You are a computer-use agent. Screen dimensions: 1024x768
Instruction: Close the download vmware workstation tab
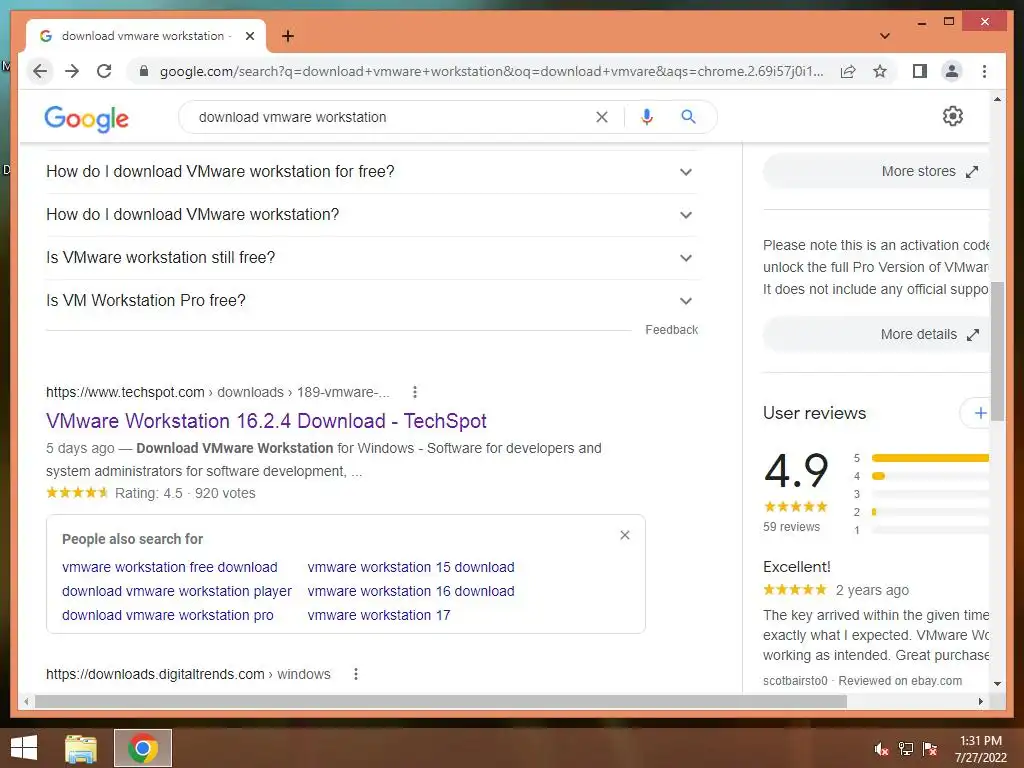[x=249, y=36]
